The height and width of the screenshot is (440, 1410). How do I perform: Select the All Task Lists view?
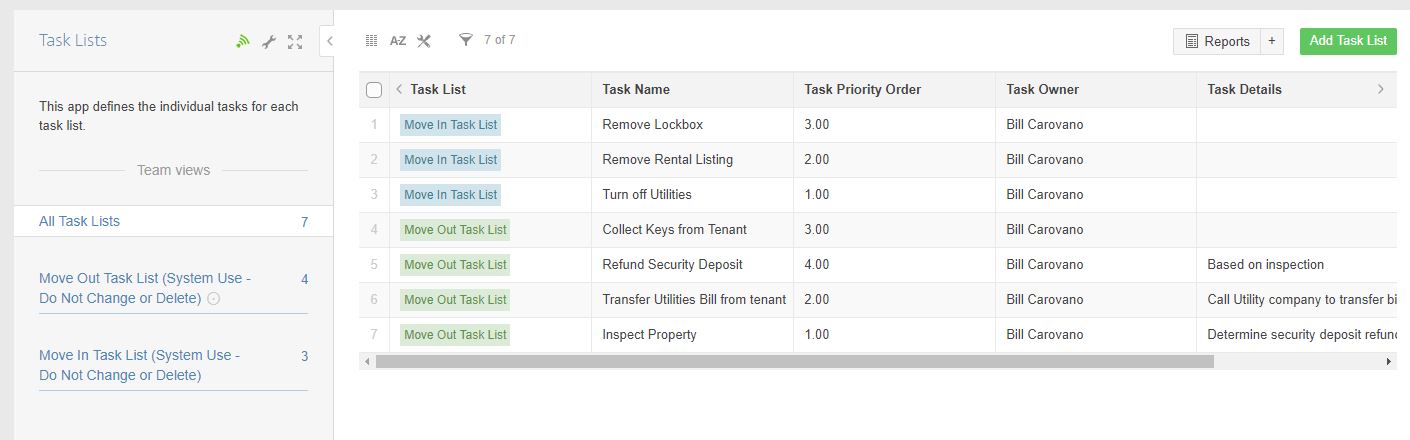click(x=80, y=221)
